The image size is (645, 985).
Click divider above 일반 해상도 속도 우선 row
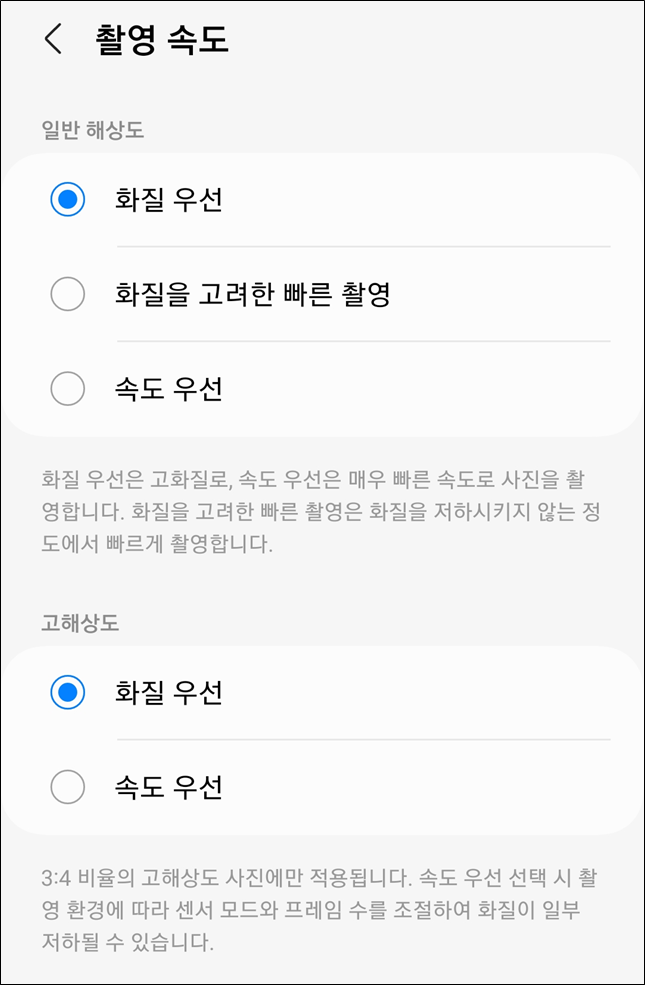tap(363, 341)
